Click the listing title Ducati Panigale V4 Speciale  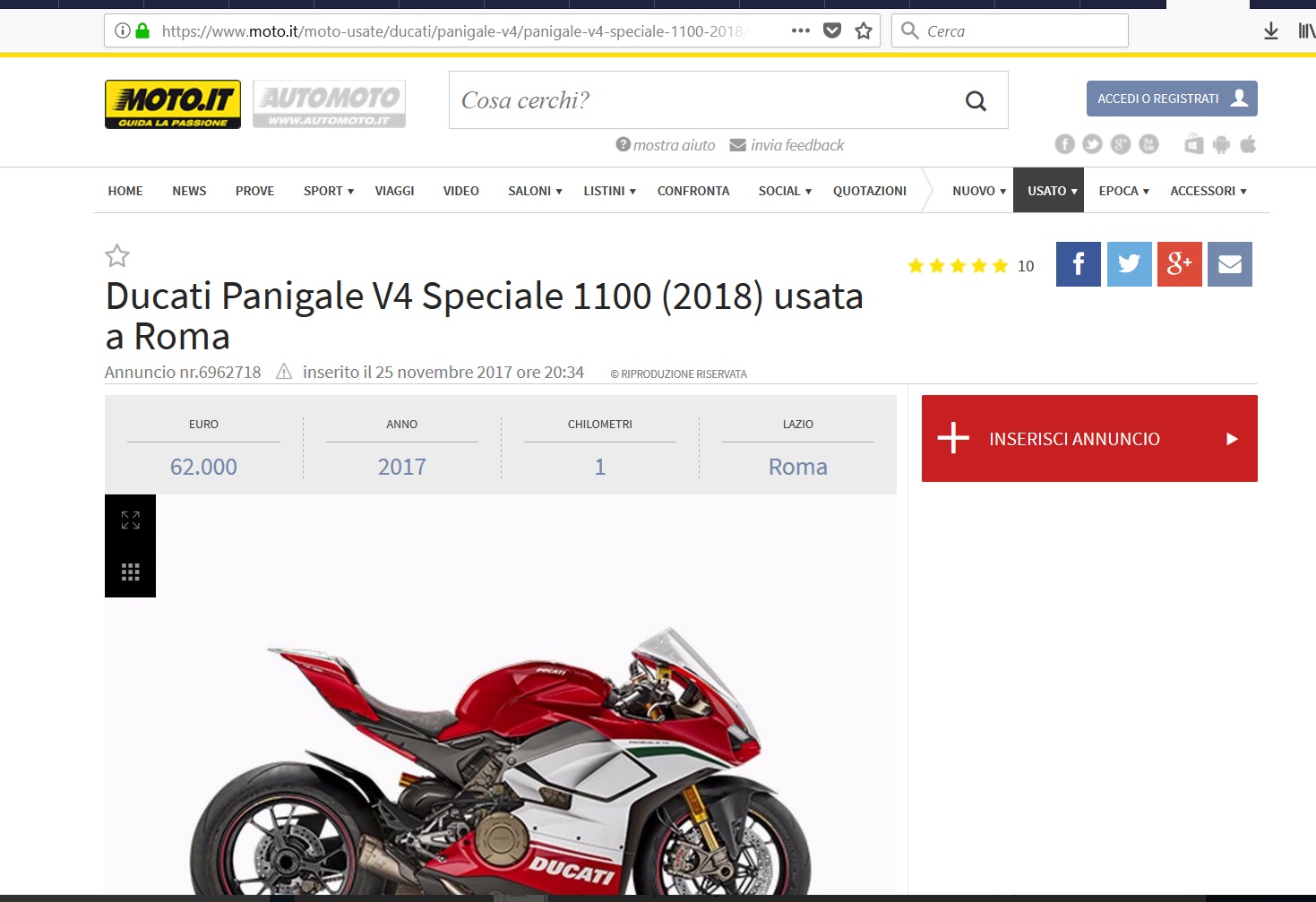pyautogui.click(x=485, y=315)
